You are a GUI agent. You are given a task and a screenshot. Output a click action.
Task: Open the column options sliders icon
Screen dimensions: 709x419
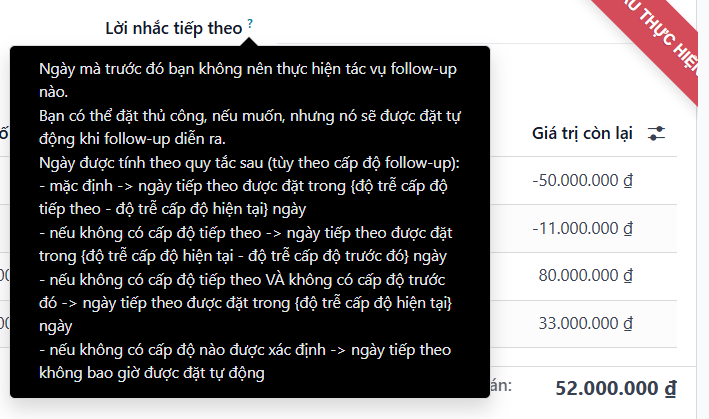tap(656, 134)
